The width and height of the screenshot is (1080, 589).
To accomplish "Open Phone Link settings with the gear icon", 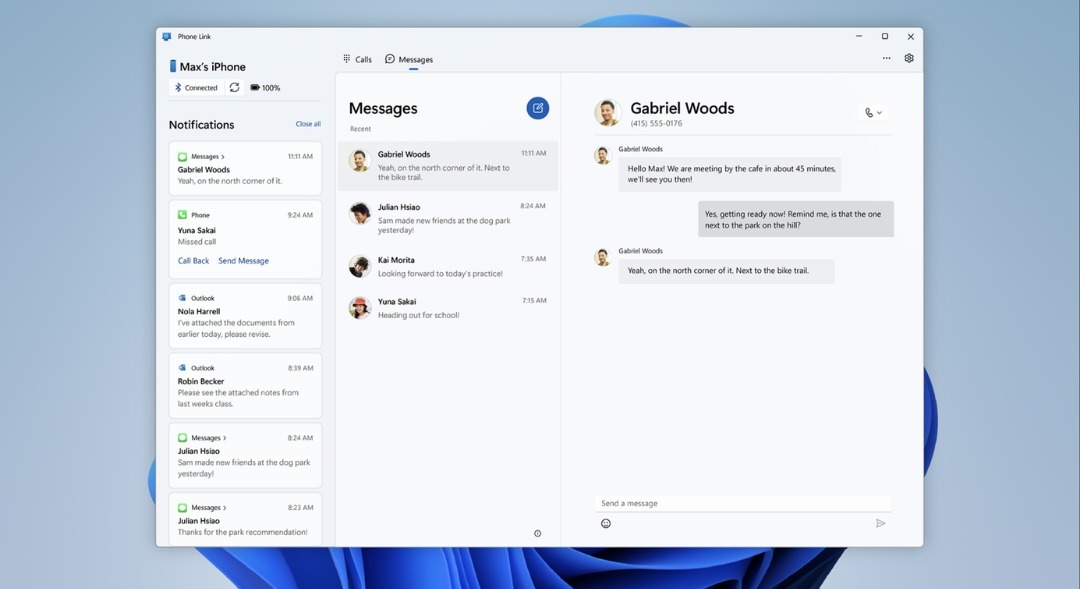I will pos(908,57).
